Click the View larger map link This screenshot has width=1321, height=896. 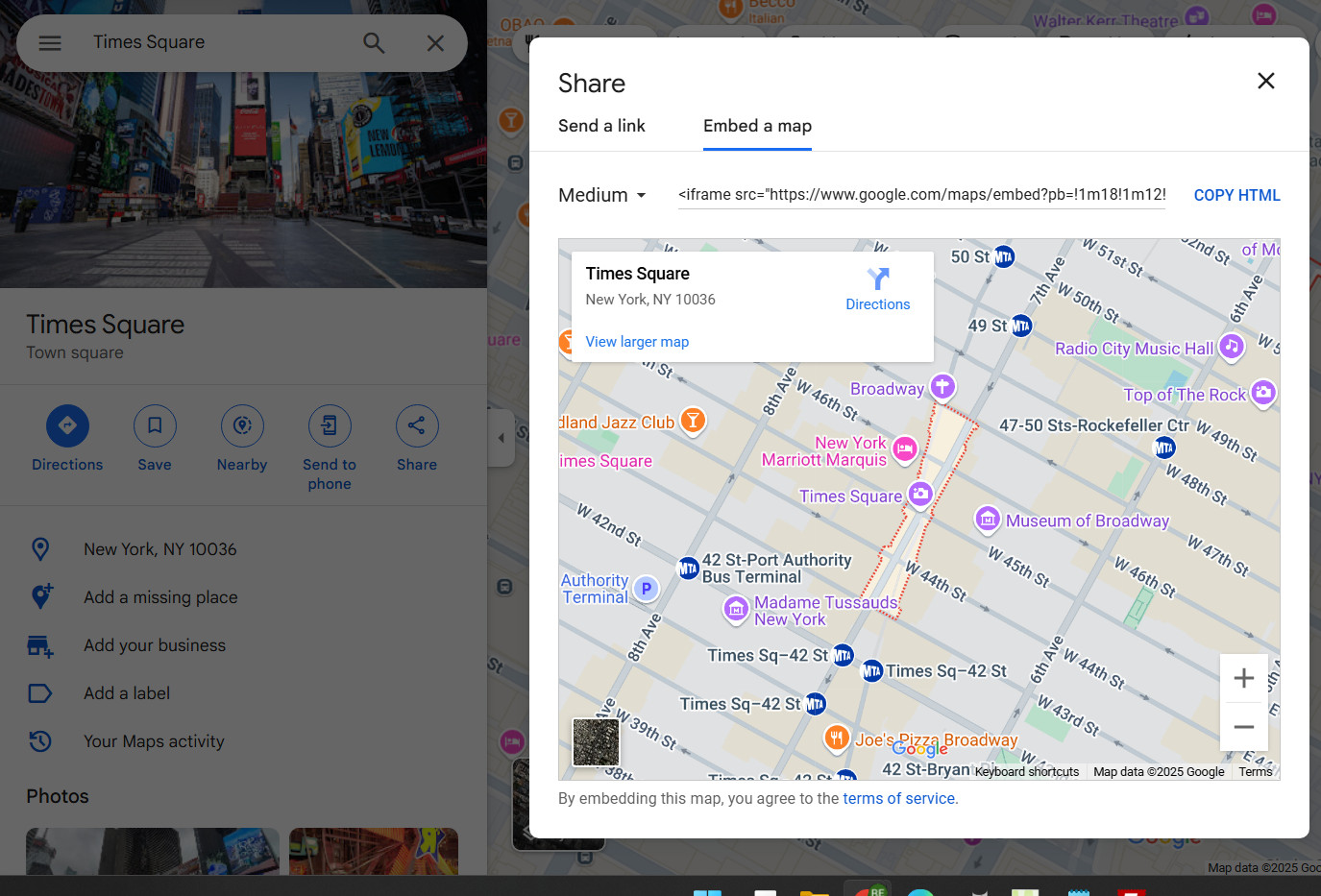coord(637,342)
